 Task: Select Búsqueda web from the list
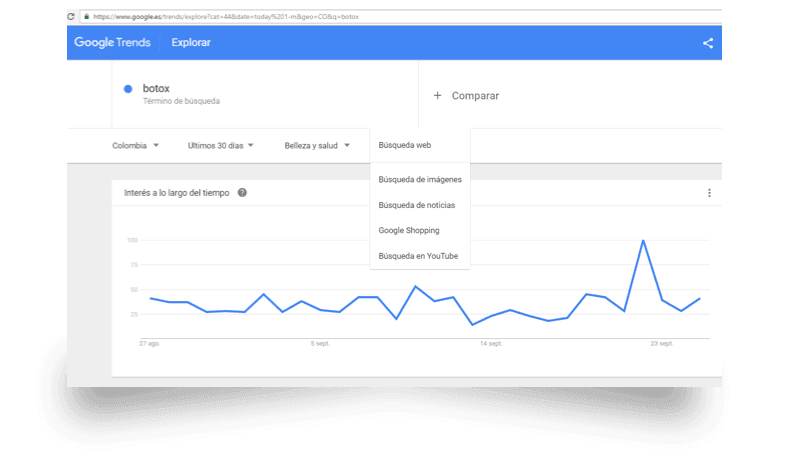(405, 145)
